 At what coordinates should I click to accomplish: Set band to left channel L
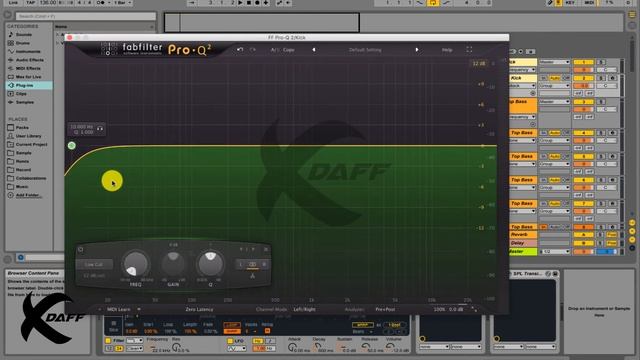point(241,264)
